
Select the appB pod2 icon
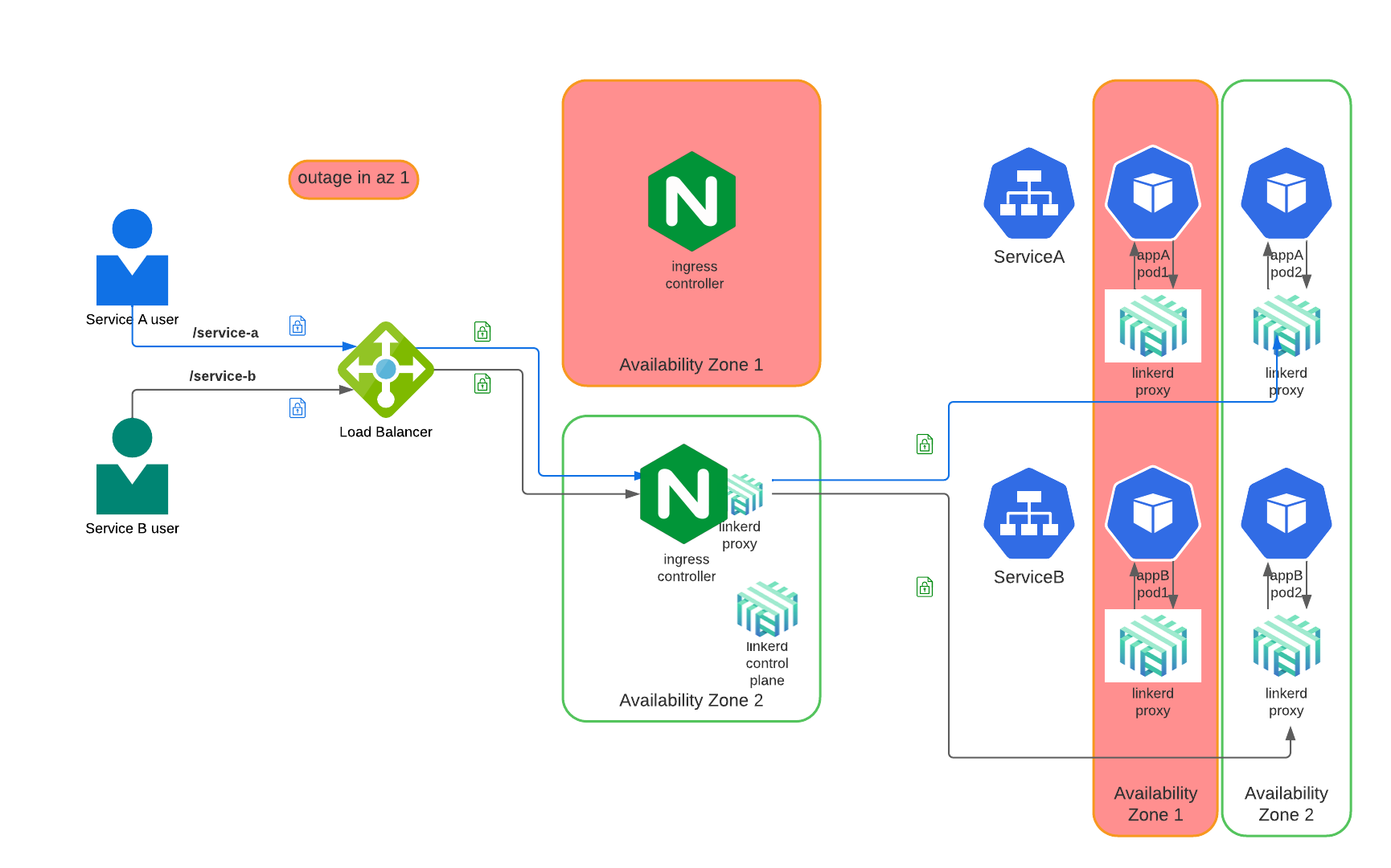pos(1286,514)
